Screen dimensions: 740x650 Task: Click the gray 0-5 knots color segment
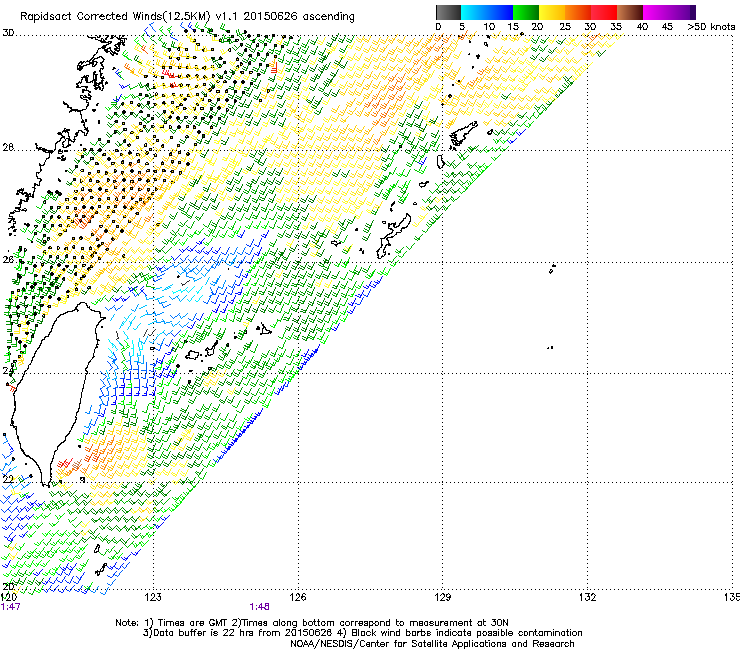click(448, 12)
